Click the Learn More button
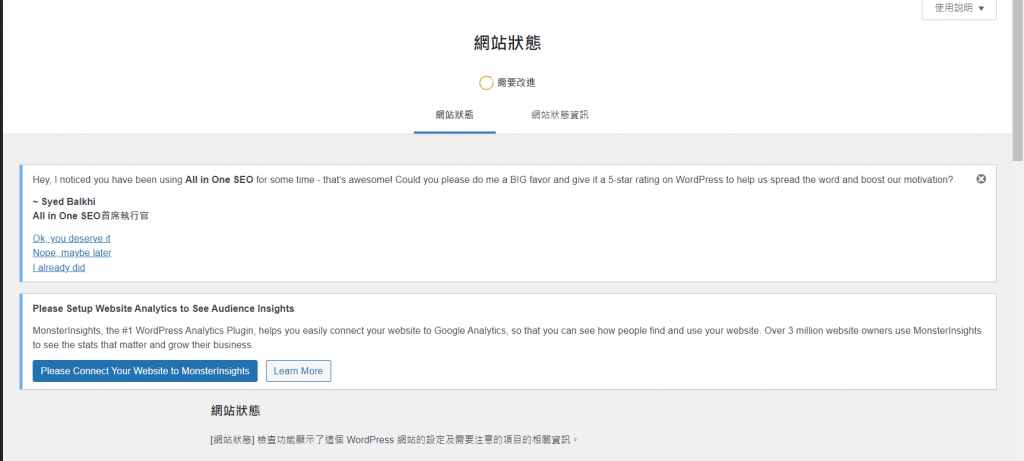This screenshot has width=1024, height=461. pyautogui.click(x=298, y=371)
